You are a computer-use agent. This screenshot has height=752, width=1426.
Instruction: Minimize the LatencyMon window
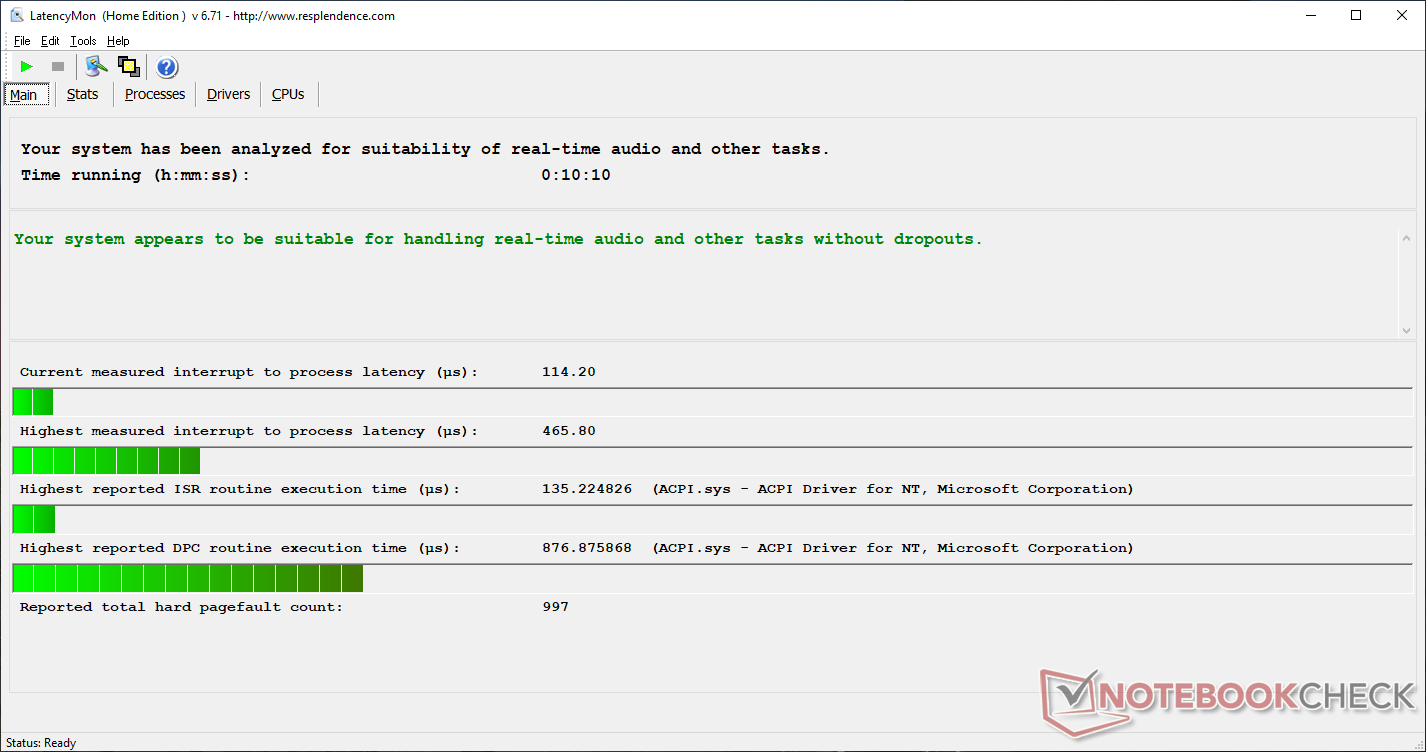[1311, 15]
